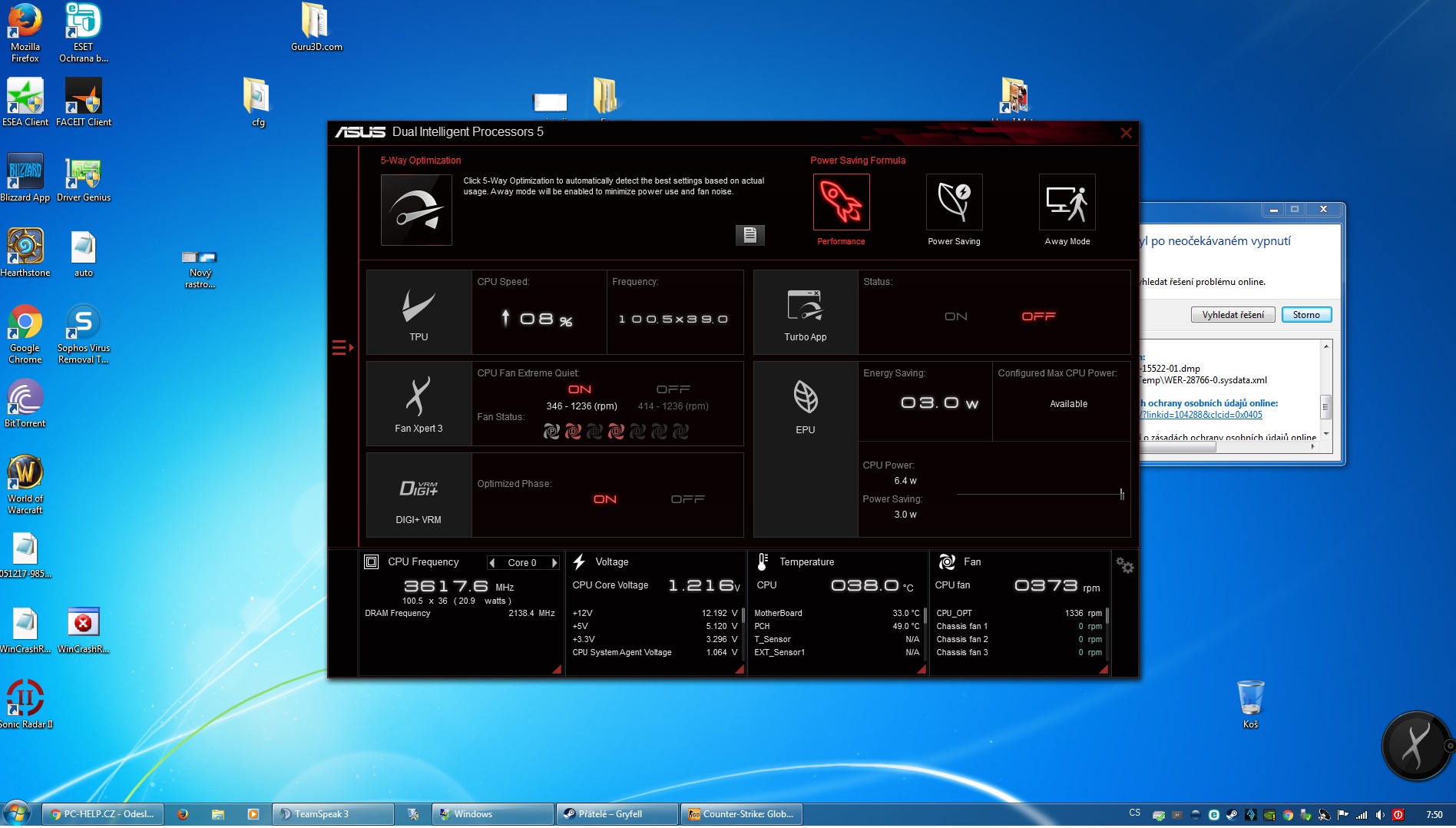Select the World of Warcraft shortcut
The image size is (1456, 828).
pos(25,484)
